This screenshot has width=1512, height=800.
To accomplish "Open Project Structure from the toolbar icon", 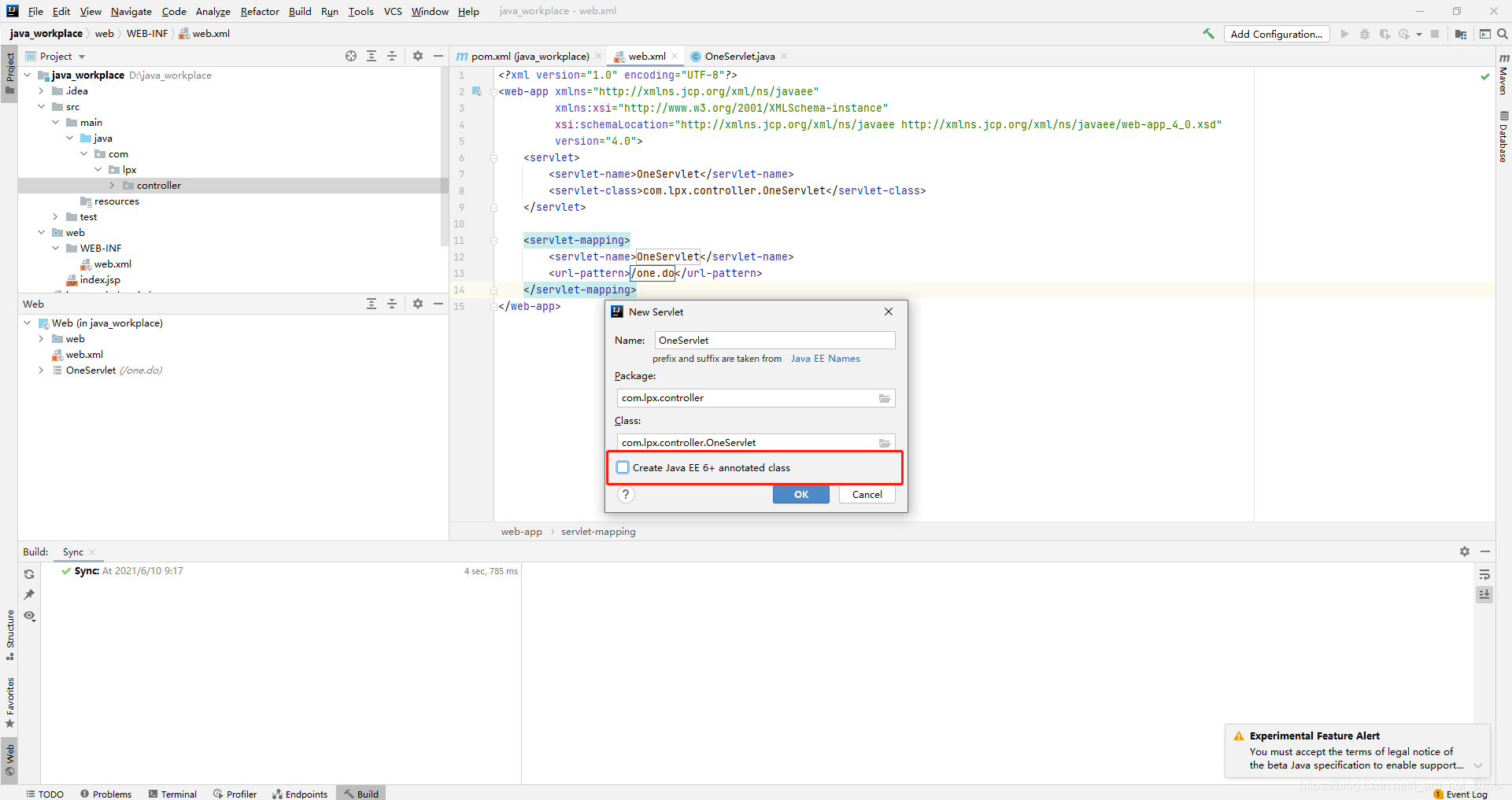I will pyautogui.click(x=1461, y=34).
